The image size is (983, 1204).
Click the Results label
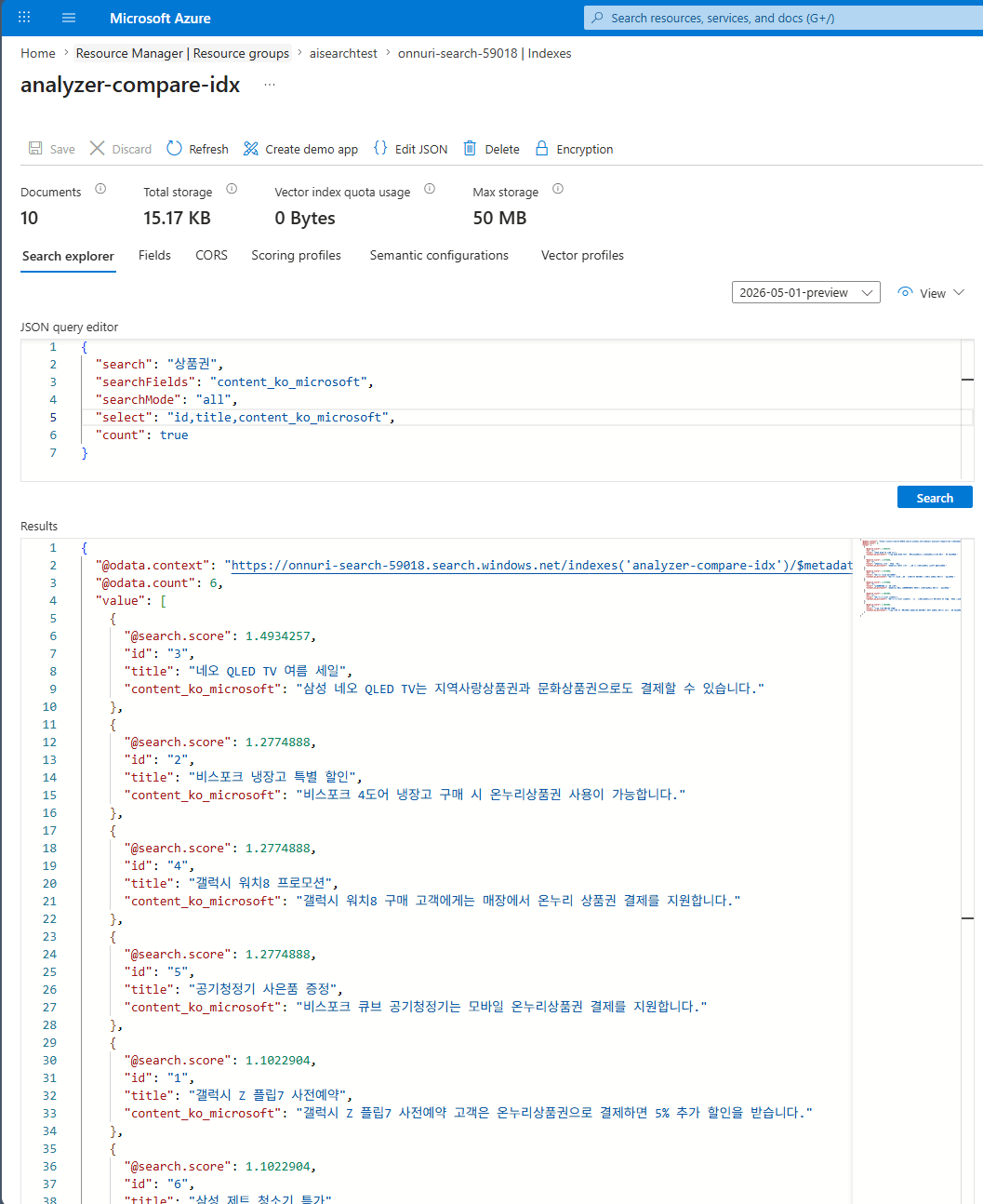click(39, 526)
